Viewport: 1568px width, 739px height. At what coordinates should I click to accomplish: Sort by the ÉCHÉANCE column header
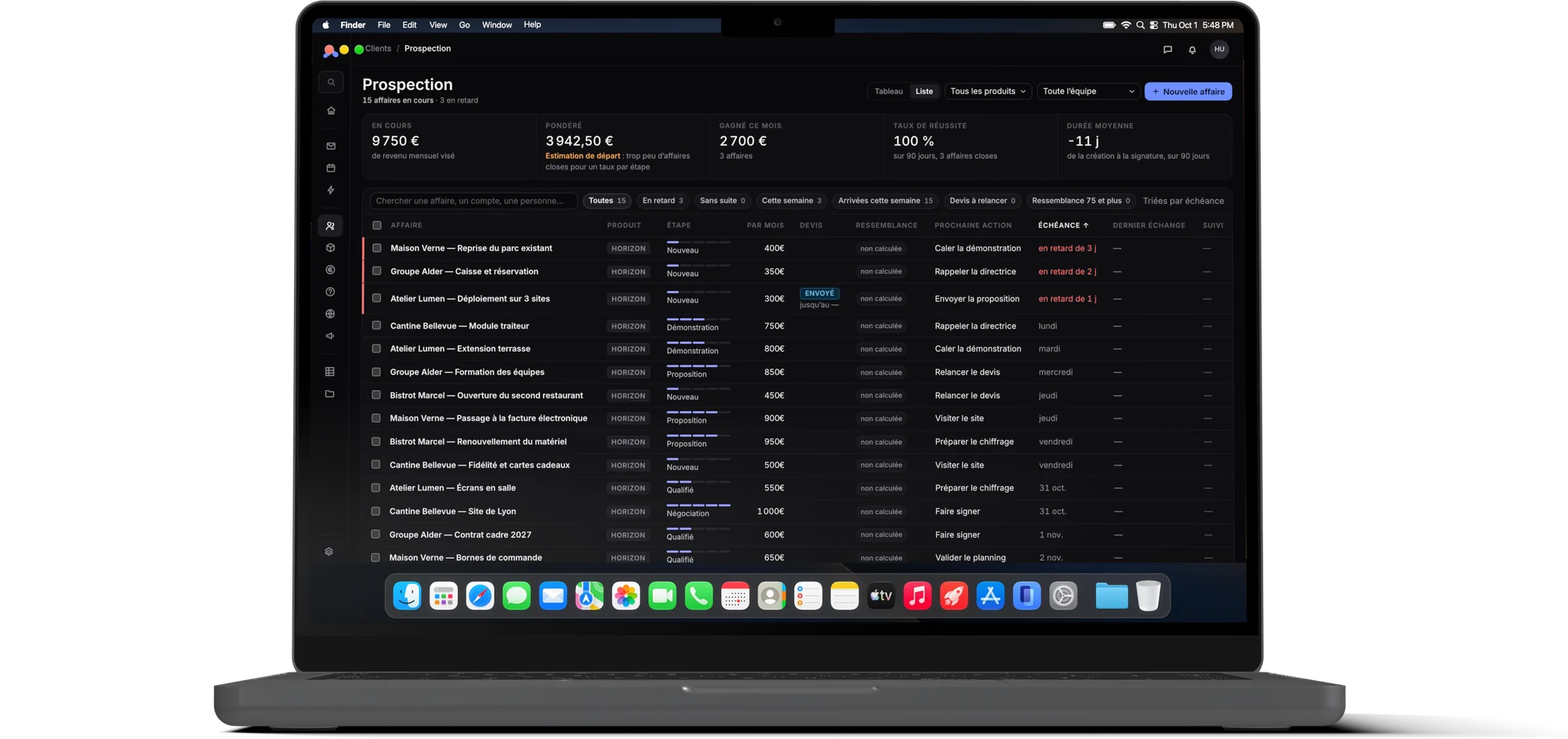click(1063, 225)
